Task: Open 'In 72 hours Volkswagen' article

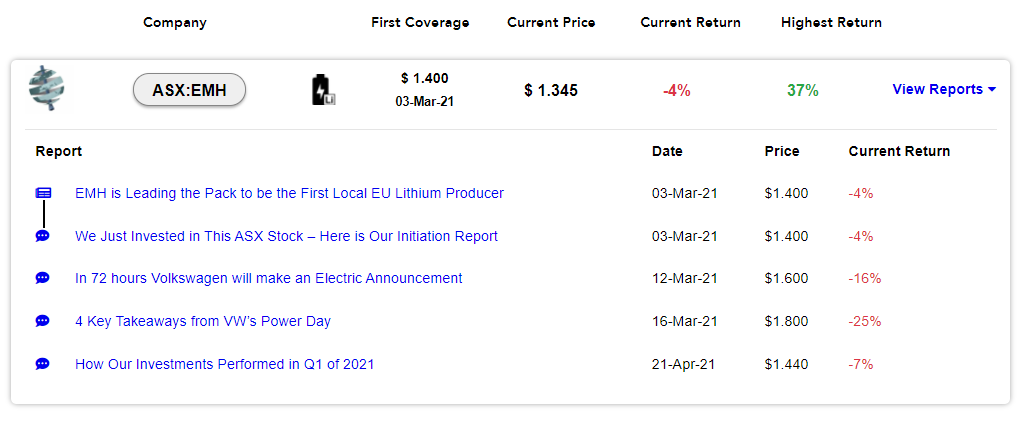Action: pos(269,278)
